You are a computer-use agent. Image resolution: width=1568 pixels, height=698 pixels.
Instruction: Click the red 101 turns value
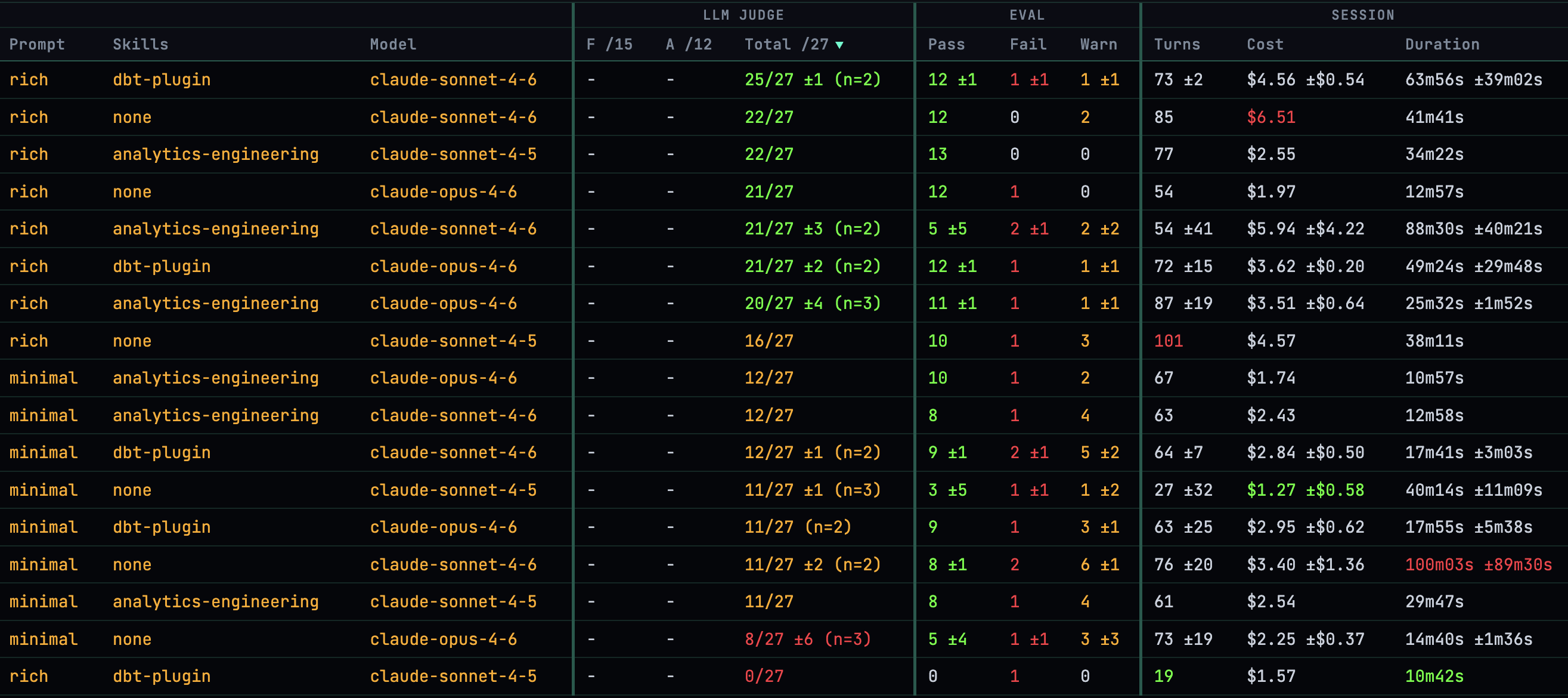(x=1168, y=341)
